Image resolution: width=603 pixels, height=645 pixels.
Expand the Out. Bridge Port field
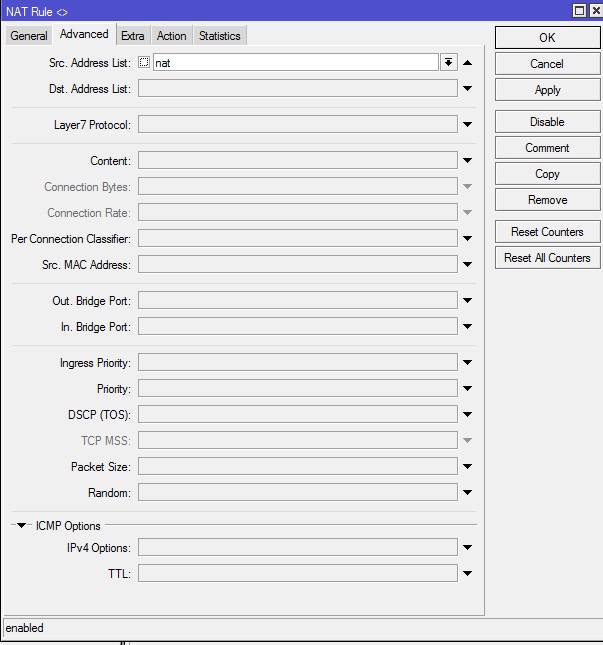(x=467, y=301)
